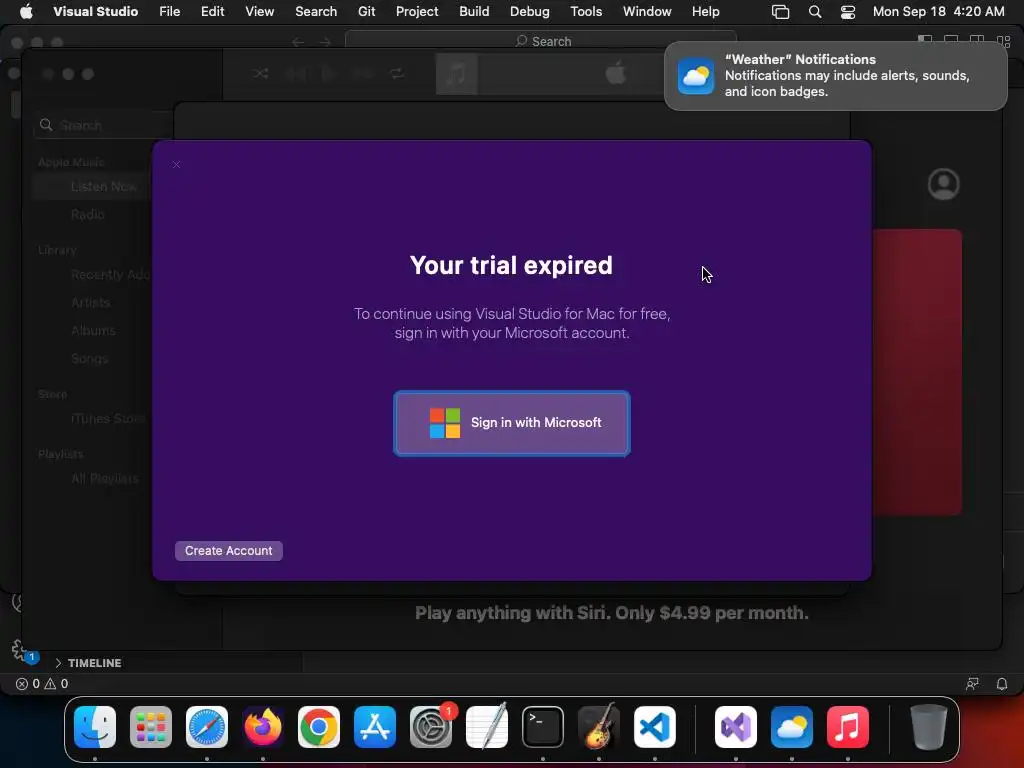Open TextEdit from the Dock

(487, 727)
